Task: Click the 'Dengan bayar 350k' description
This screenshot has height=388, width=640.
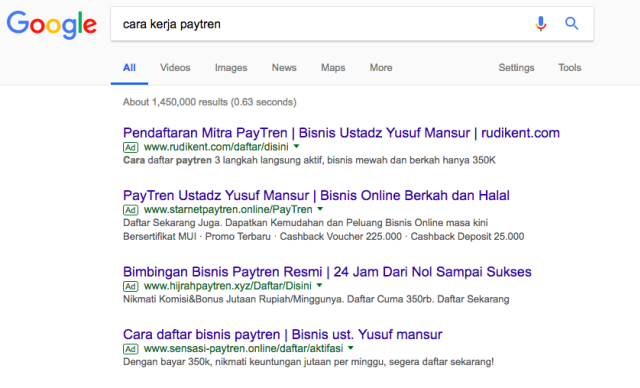Action: pyautogui.click(x=308, y=362)
